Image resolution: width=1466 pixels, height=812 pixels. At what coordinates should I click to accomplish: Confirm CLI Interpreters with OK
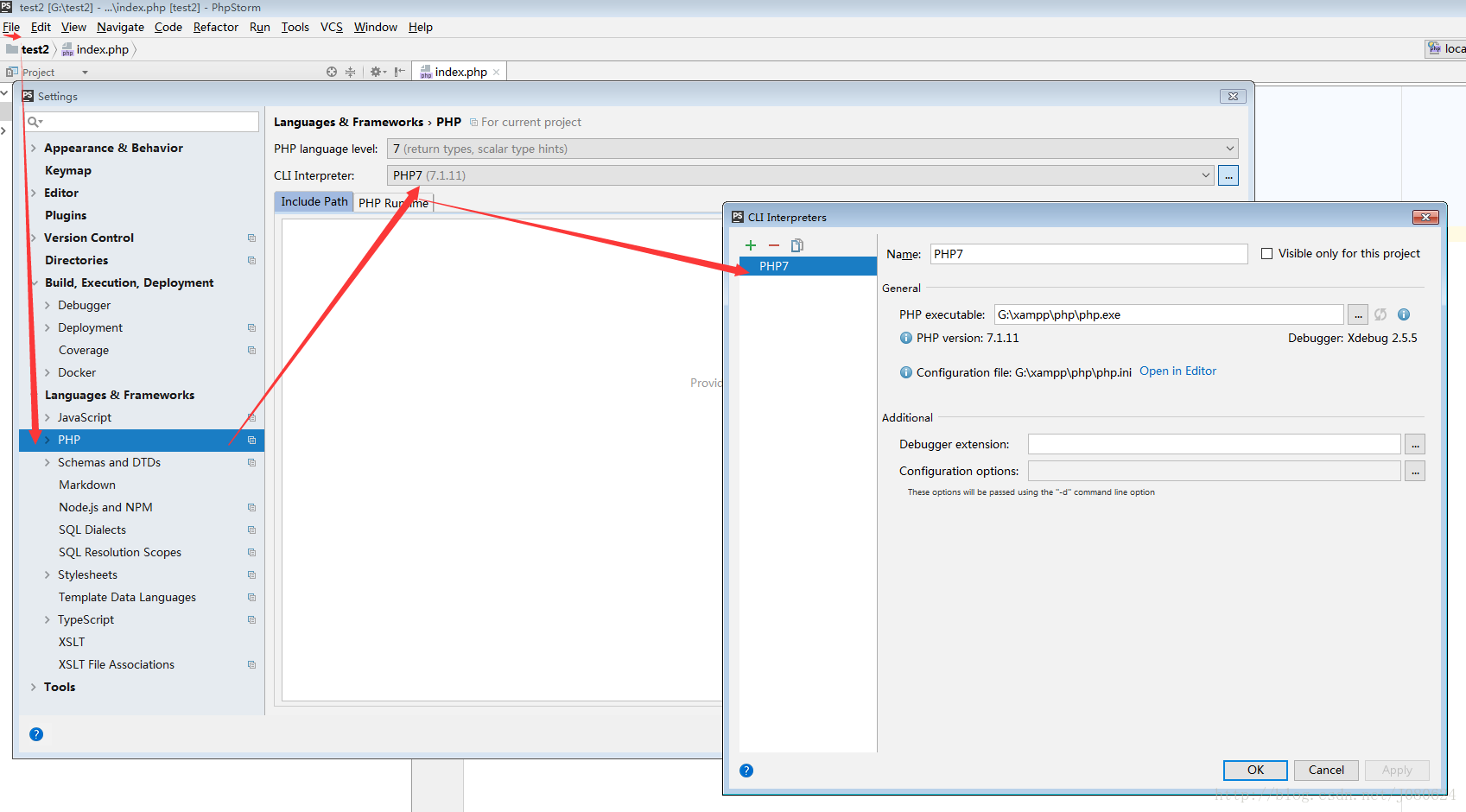pos(1255,771)
